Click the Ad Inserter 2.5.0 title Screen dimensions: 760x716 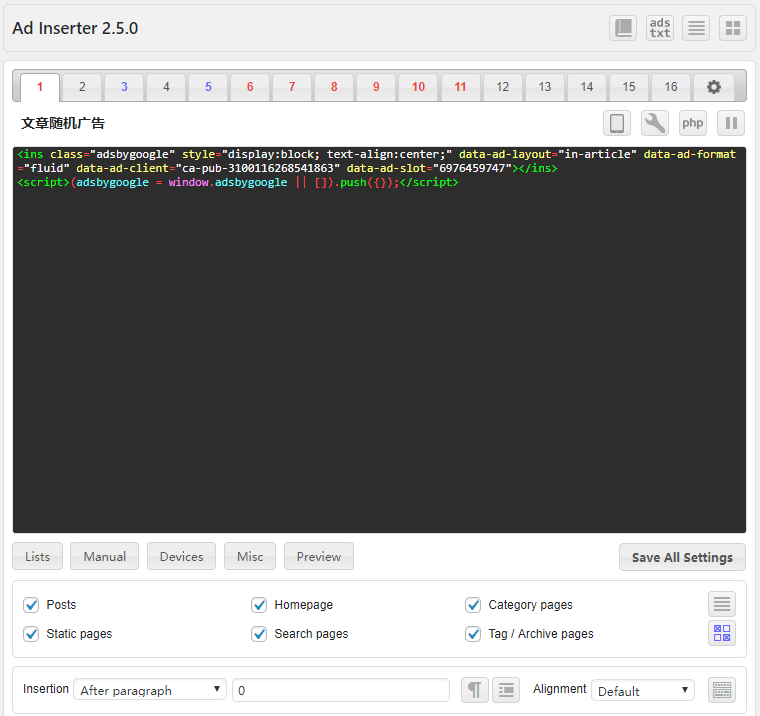coord(75,28)
